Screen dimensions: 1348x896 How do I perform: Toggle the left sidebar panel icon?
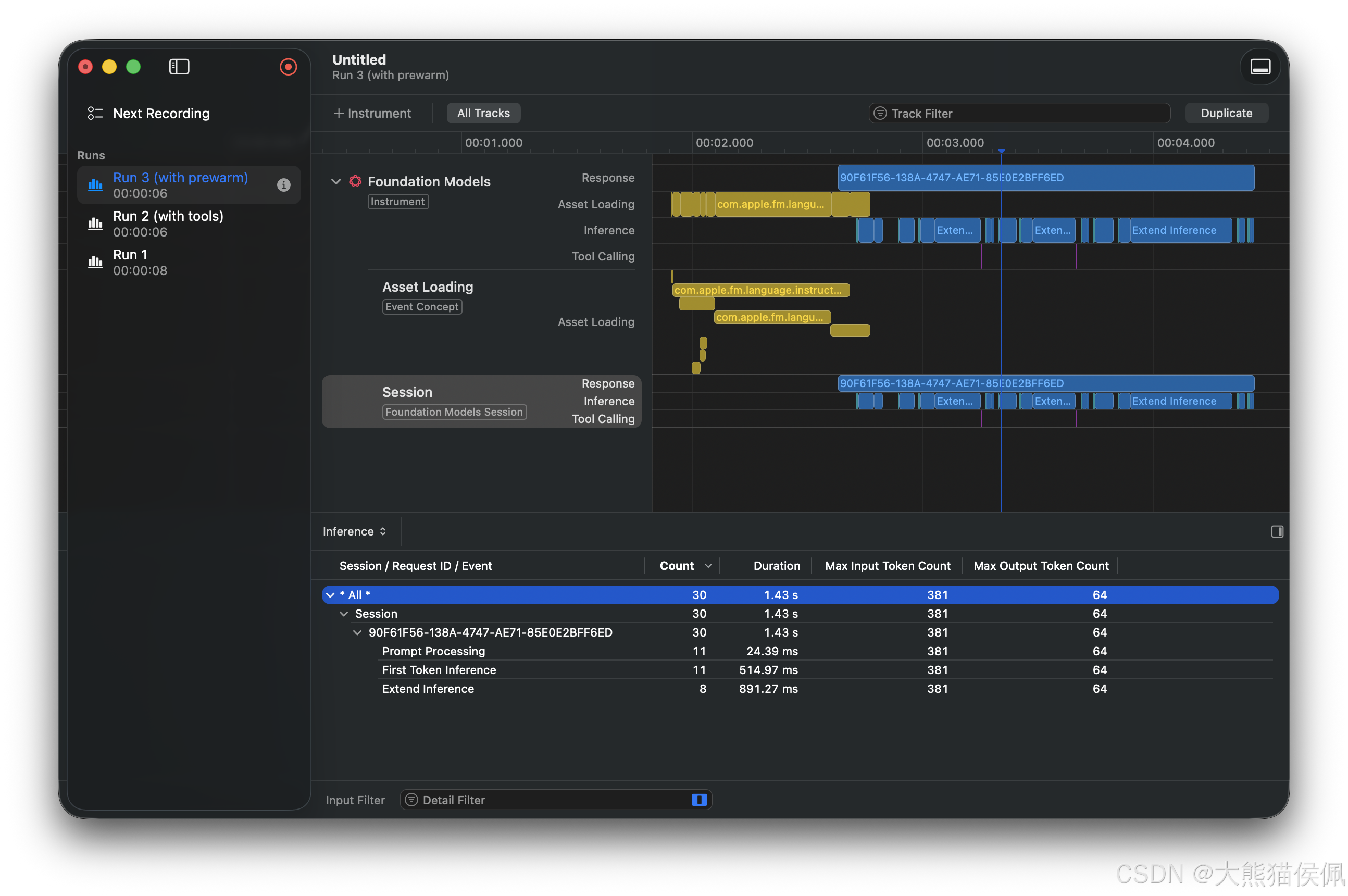179,67
